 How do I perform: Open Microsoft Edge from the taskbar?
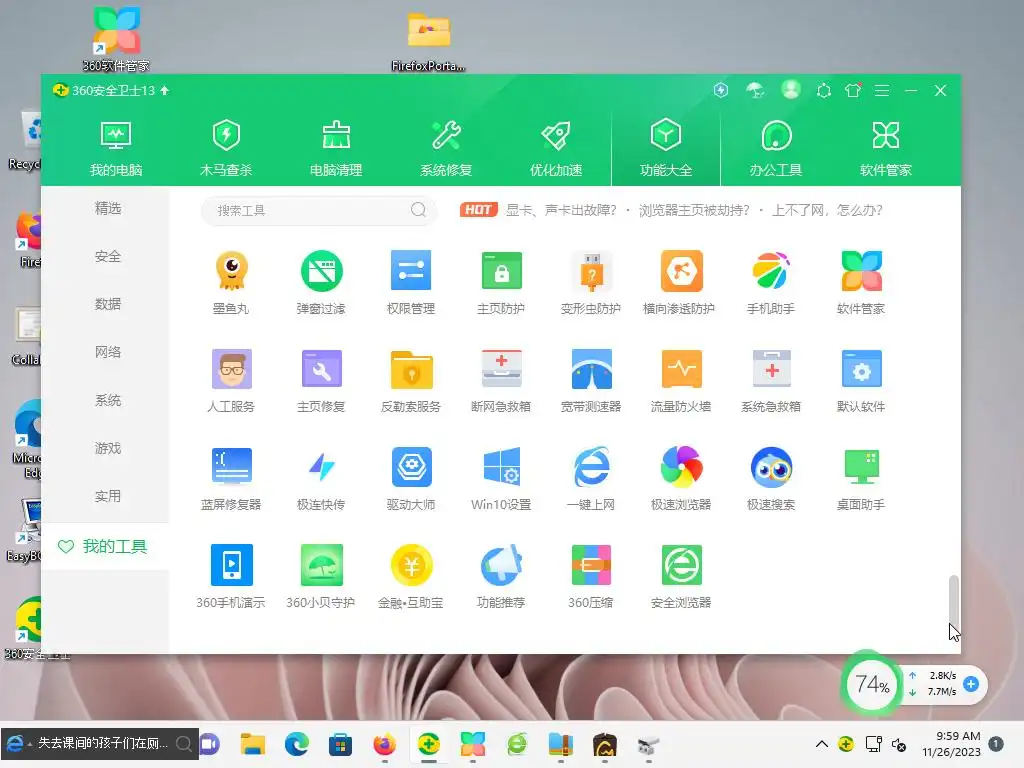(x=297, y=744)
